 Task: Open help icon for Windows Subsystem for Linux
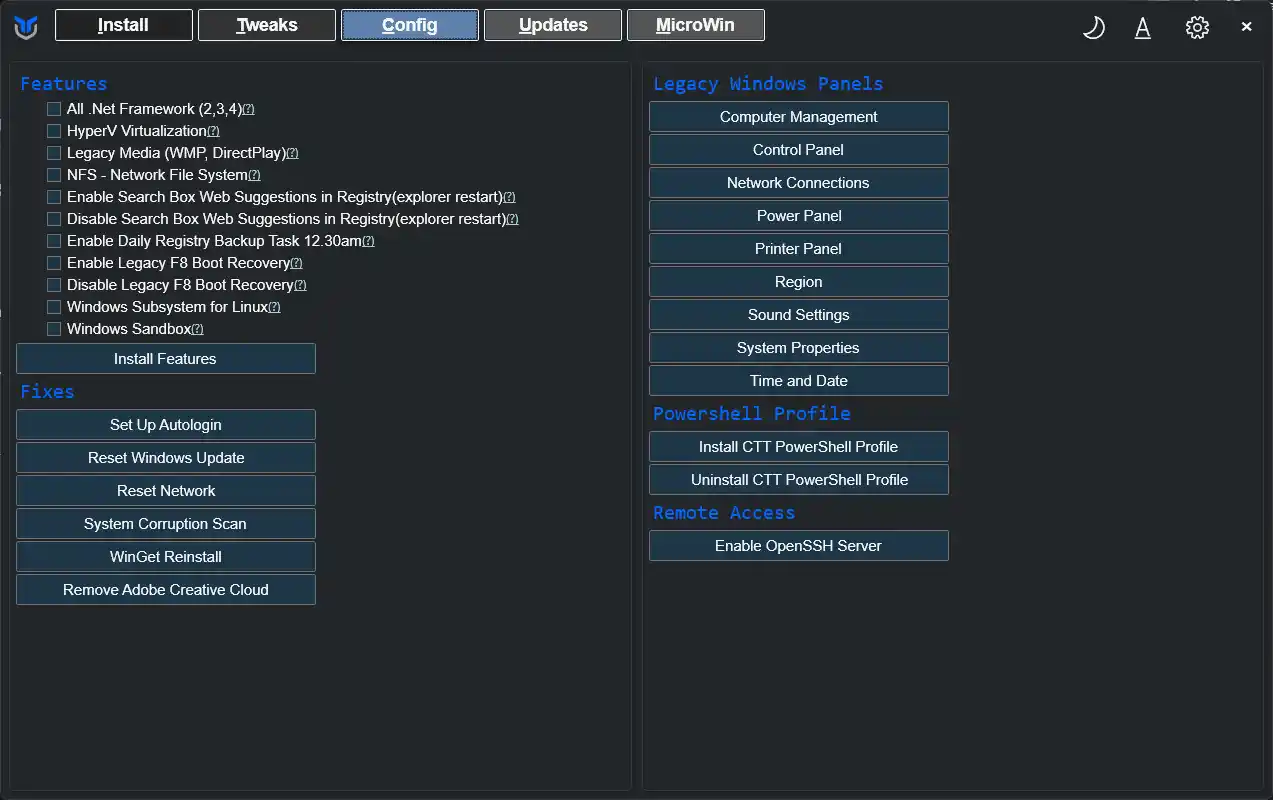tap(274, 307)
